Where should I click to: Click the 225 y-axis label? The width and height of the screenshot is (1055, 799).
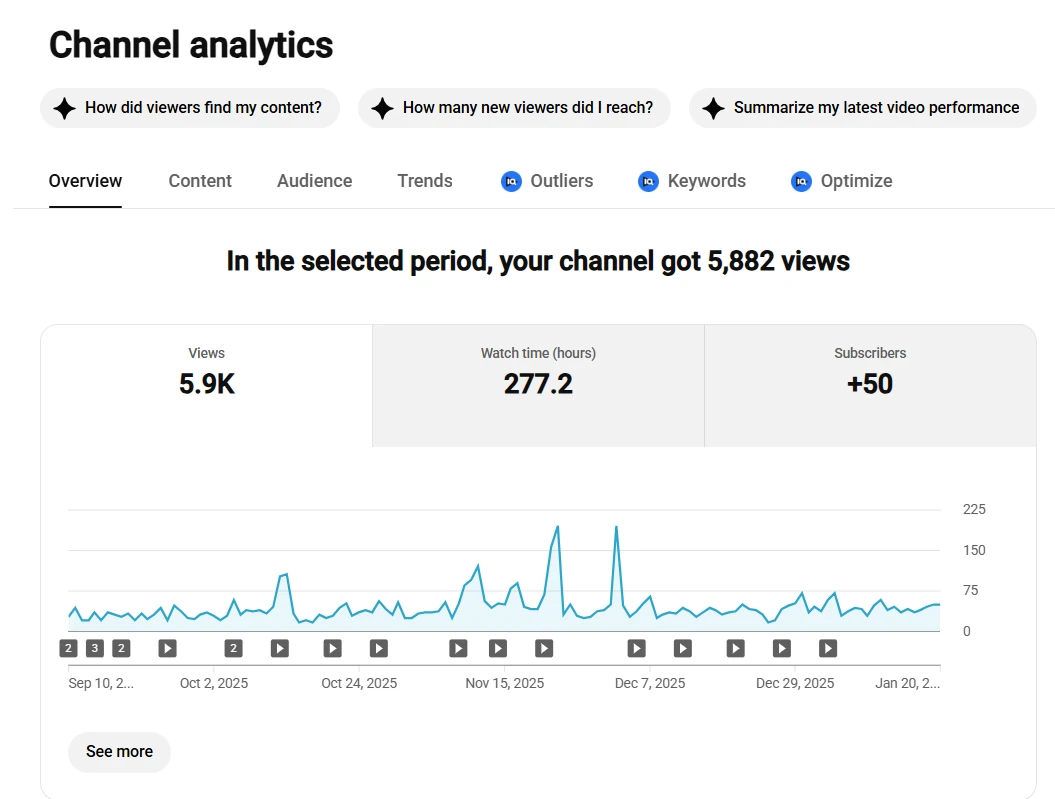click(x=974, y=509)
